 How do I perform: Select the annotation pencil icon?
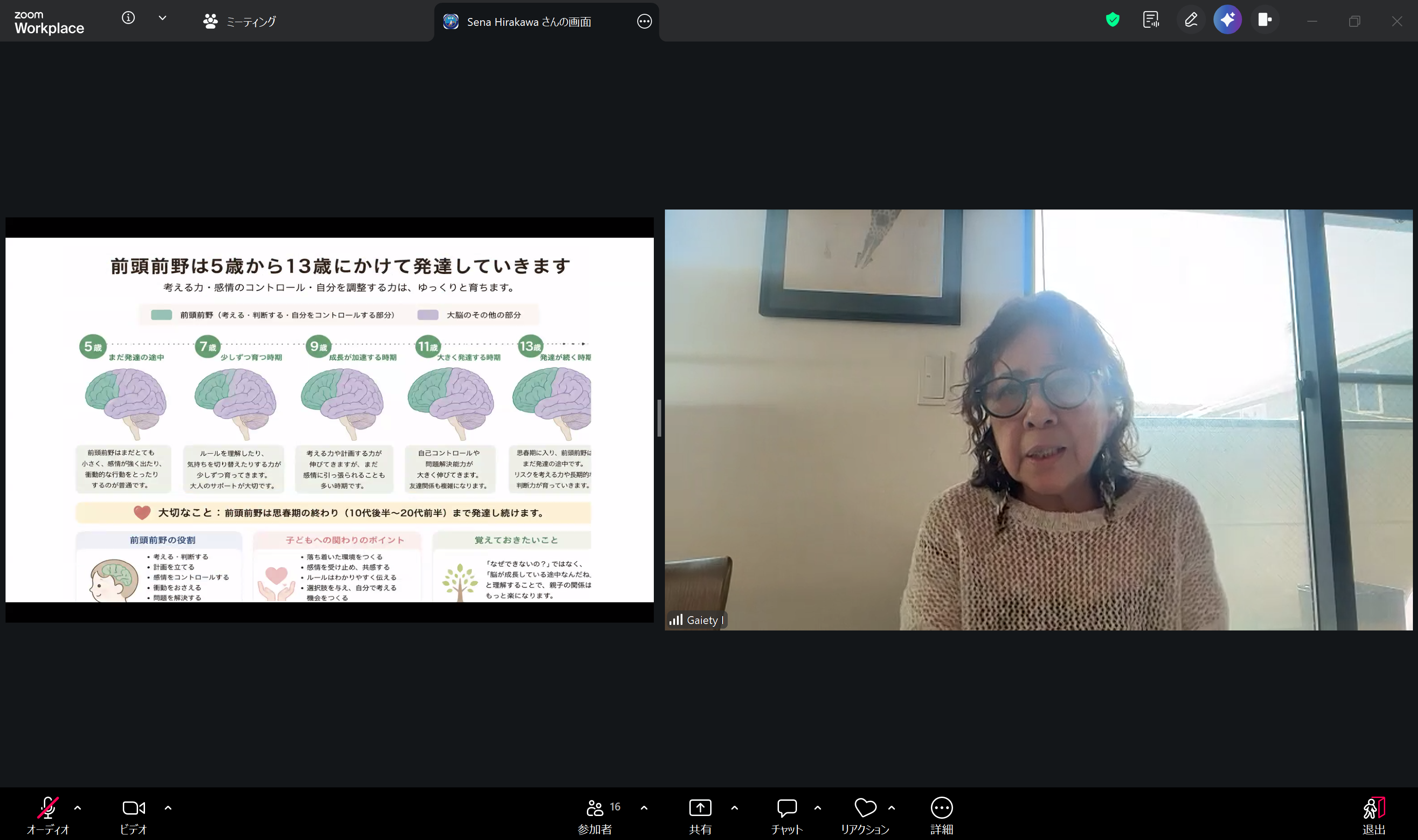1190,20
